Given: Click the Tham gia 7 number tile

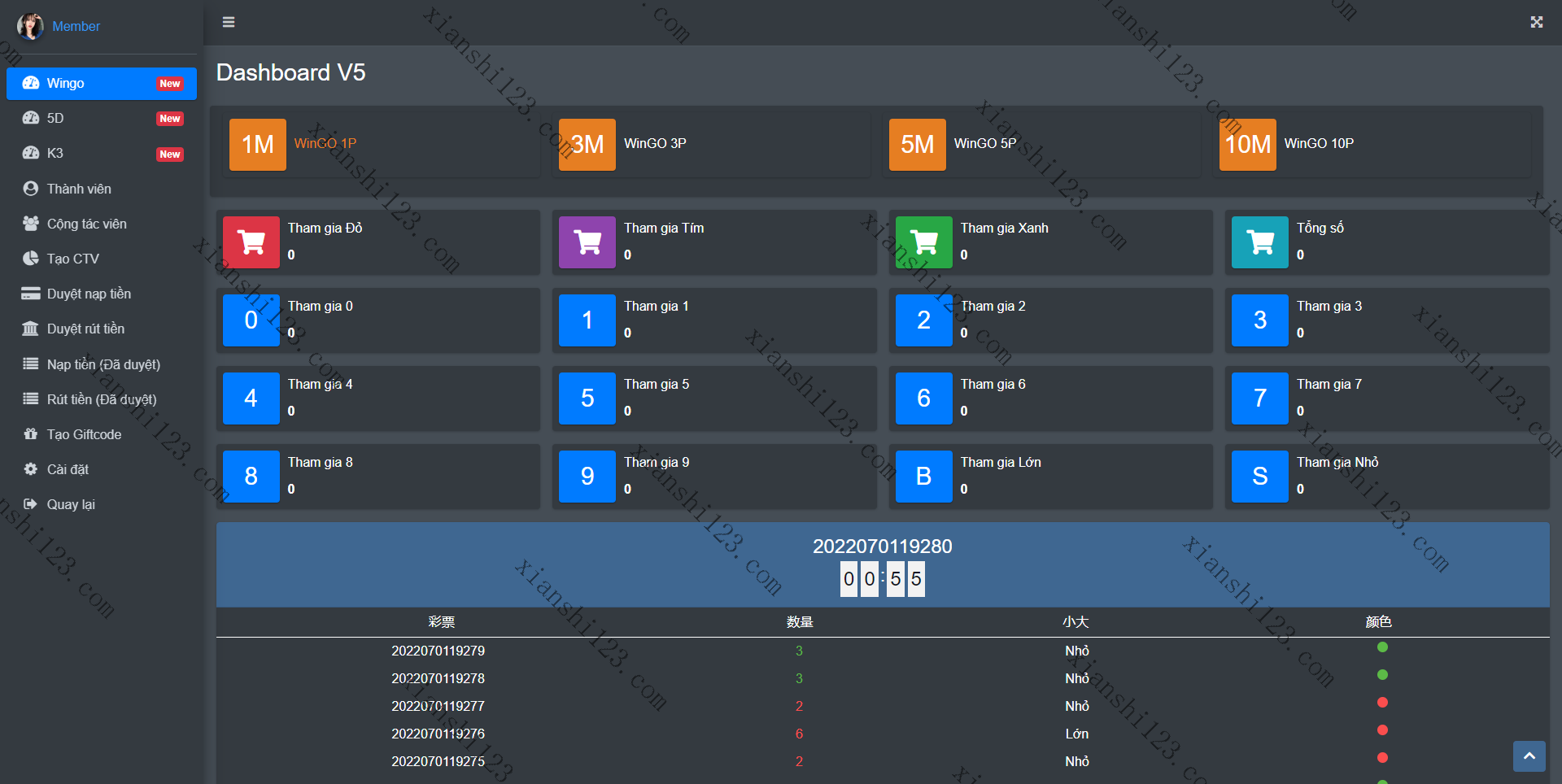Looking at the screenshot, I should point(1260,399).
